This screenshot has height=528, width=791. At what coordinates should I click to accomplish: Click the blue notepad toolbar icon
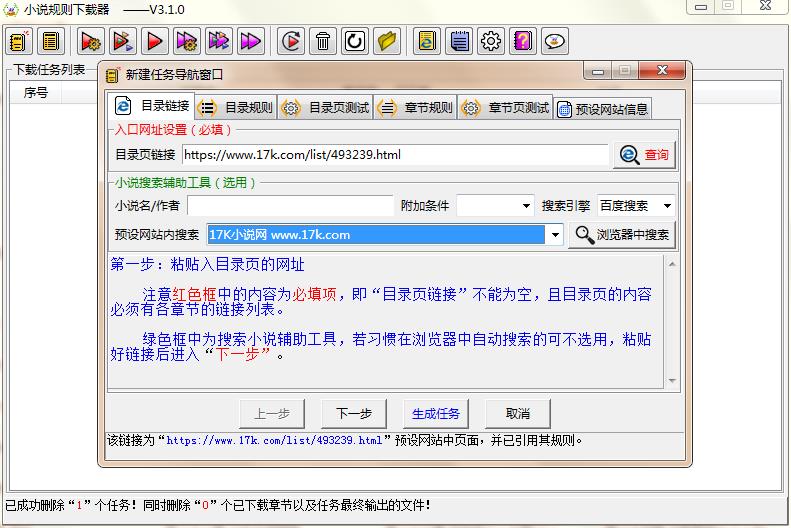pos(459,41)
